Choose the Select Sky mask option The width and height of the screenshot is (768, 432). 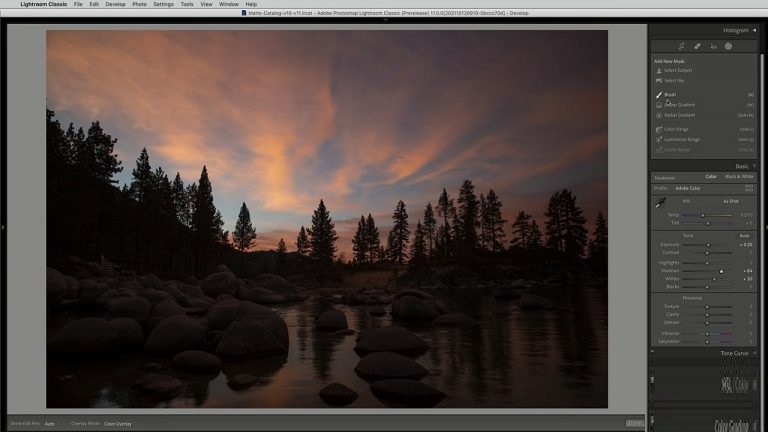674,81
